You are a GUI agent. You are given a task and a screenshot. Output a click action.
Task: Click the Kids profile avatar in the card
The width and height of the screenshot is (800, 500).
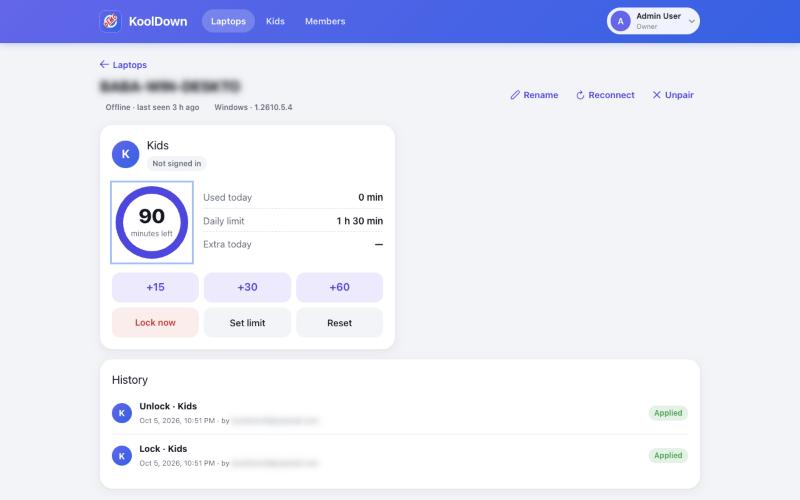click(x=126, y=154)
